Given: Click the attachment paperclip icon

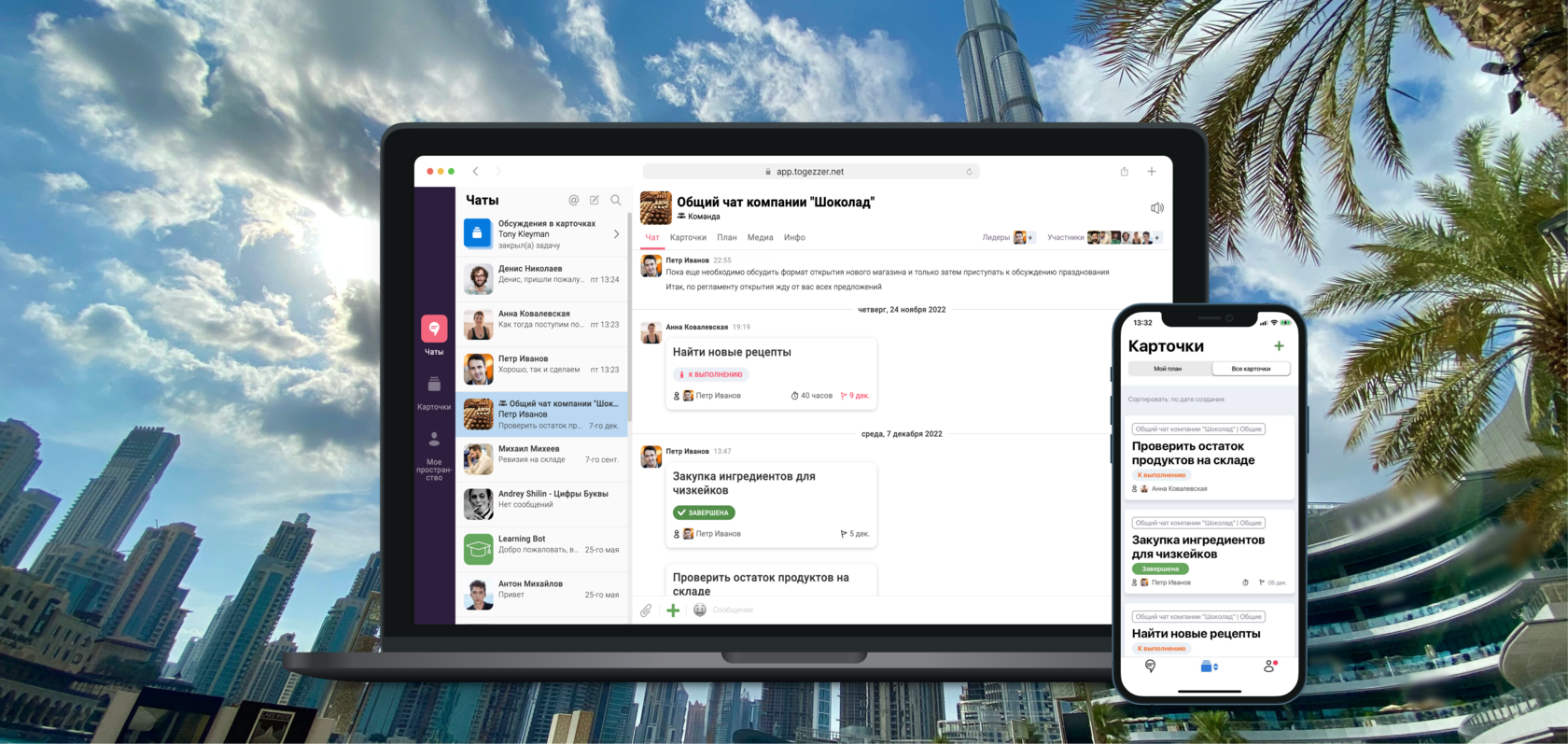Looking at the screenshot, I should 646,611.
